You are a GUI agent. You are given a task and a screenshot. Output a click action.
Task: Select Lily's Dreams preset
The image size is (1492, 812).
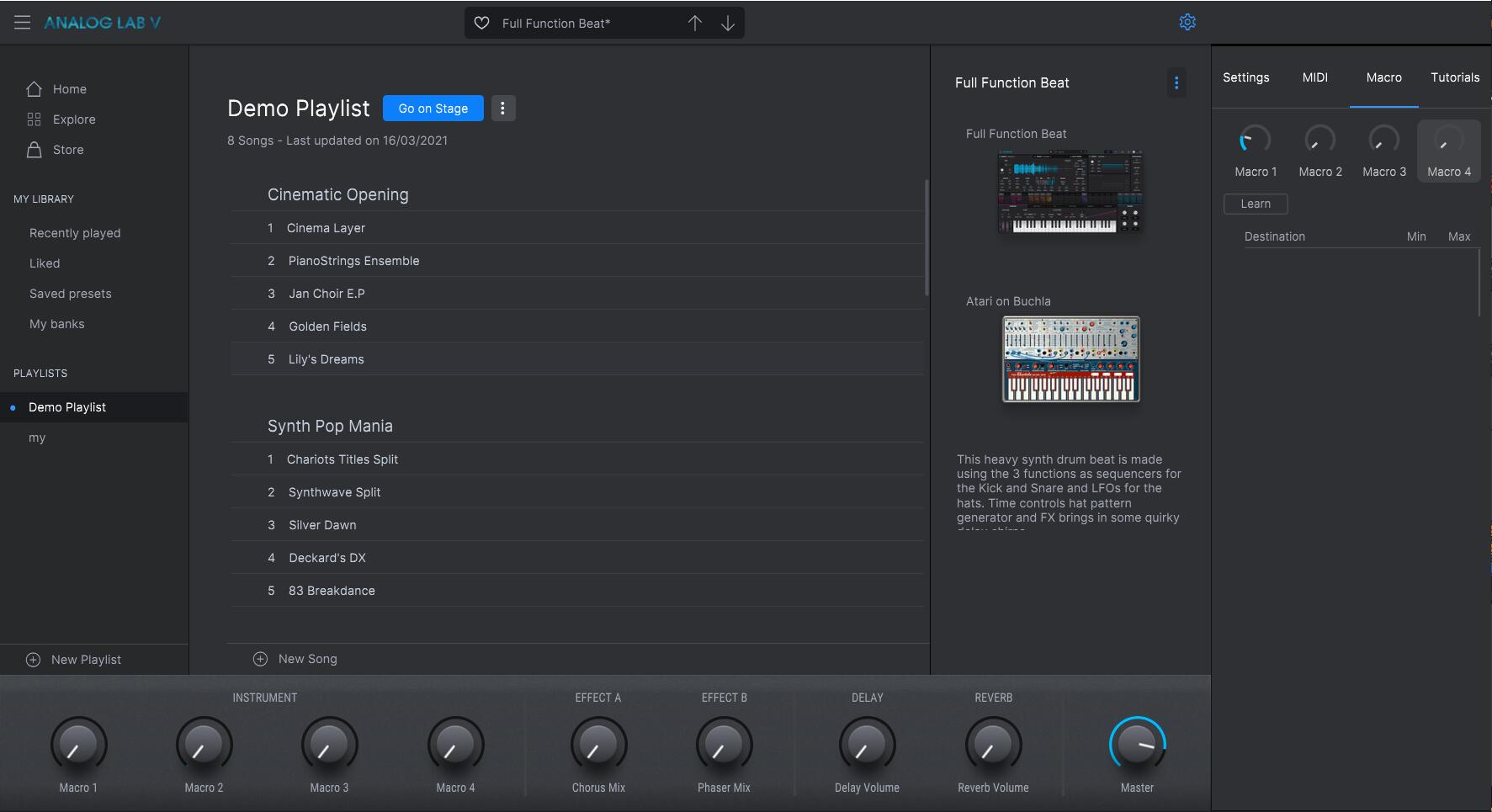[576, 359]
